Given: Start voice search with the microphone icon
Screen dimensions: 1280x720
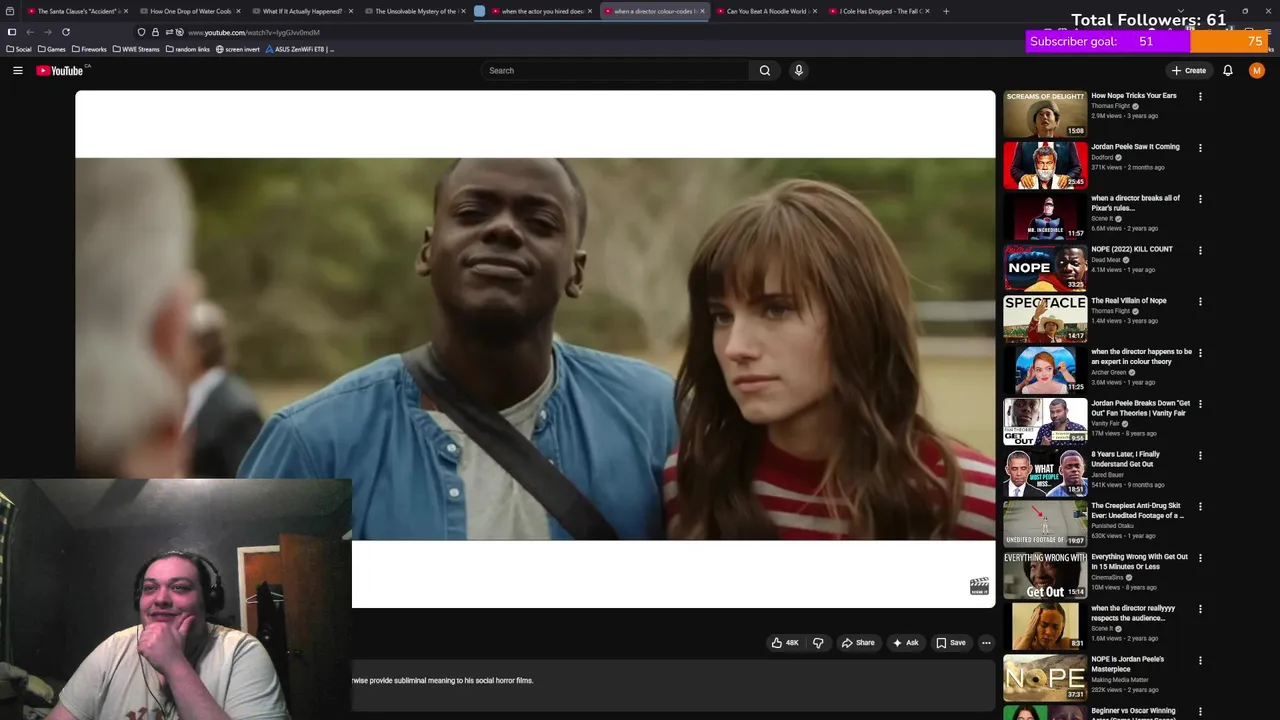Looking at the screenshot, I should [x=798, y=70].
